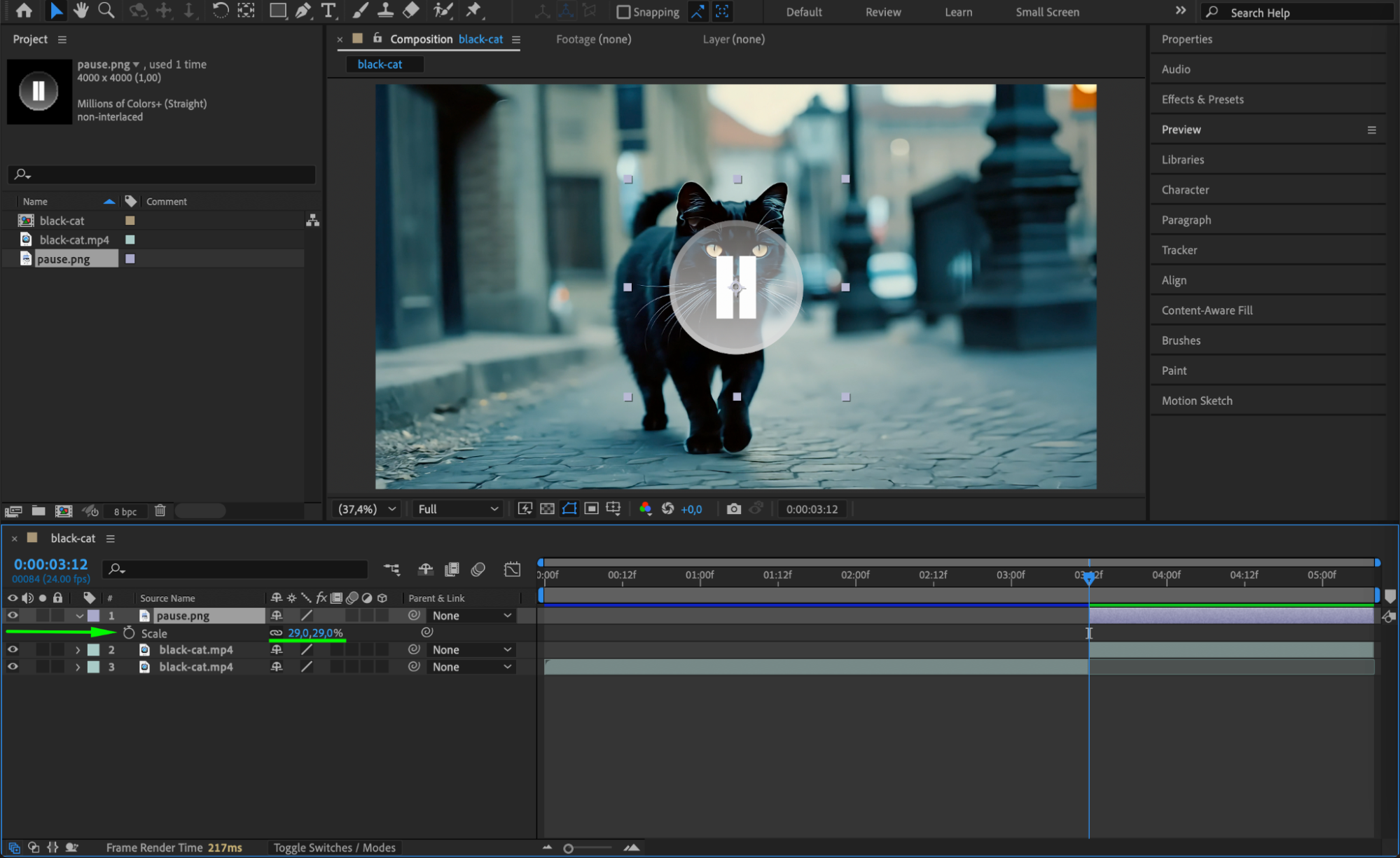Open the Full resolution dropdown

point(457,509)
